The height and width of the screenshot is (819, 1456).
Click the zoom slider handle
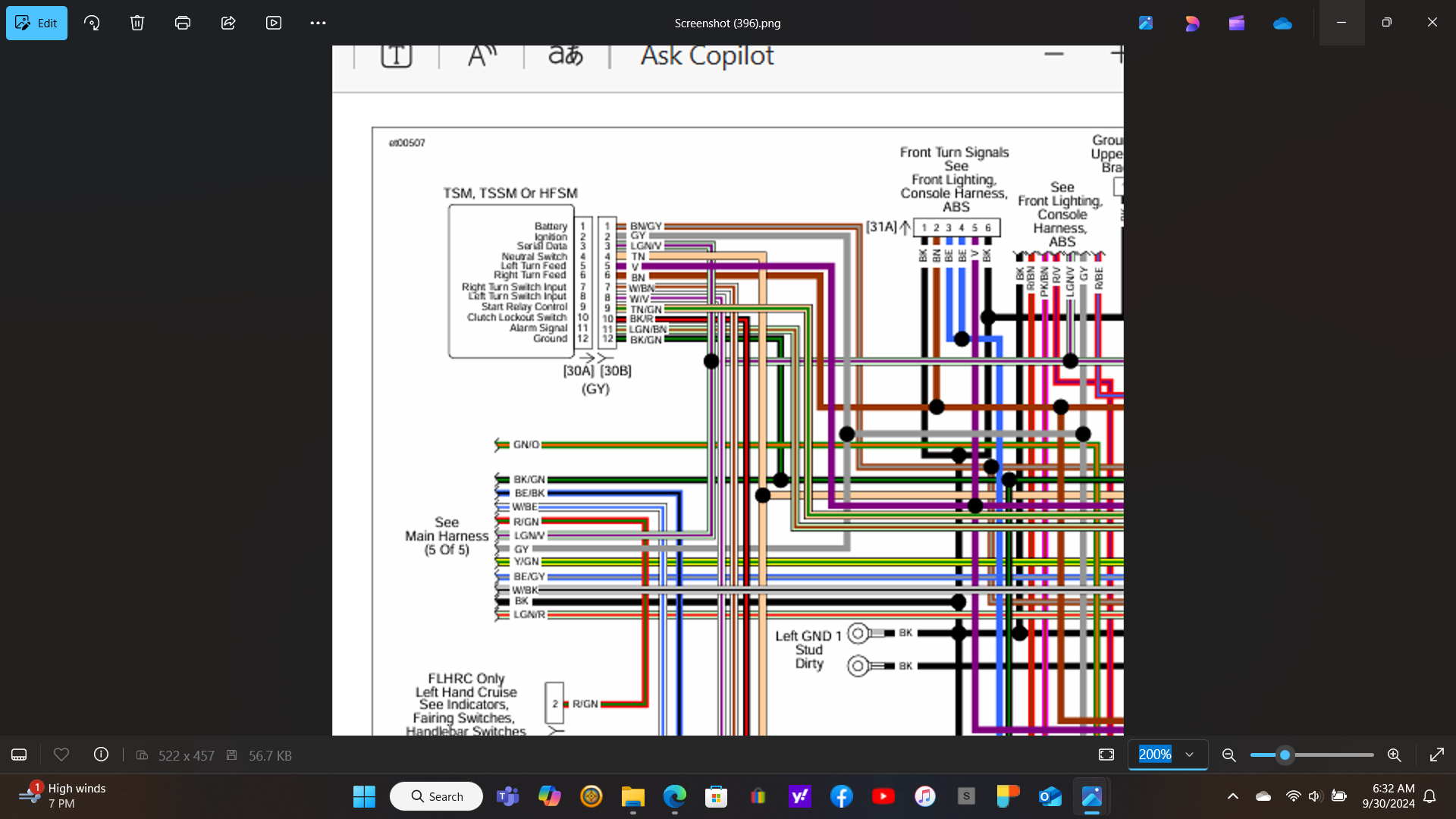(x=1285, y=755)
